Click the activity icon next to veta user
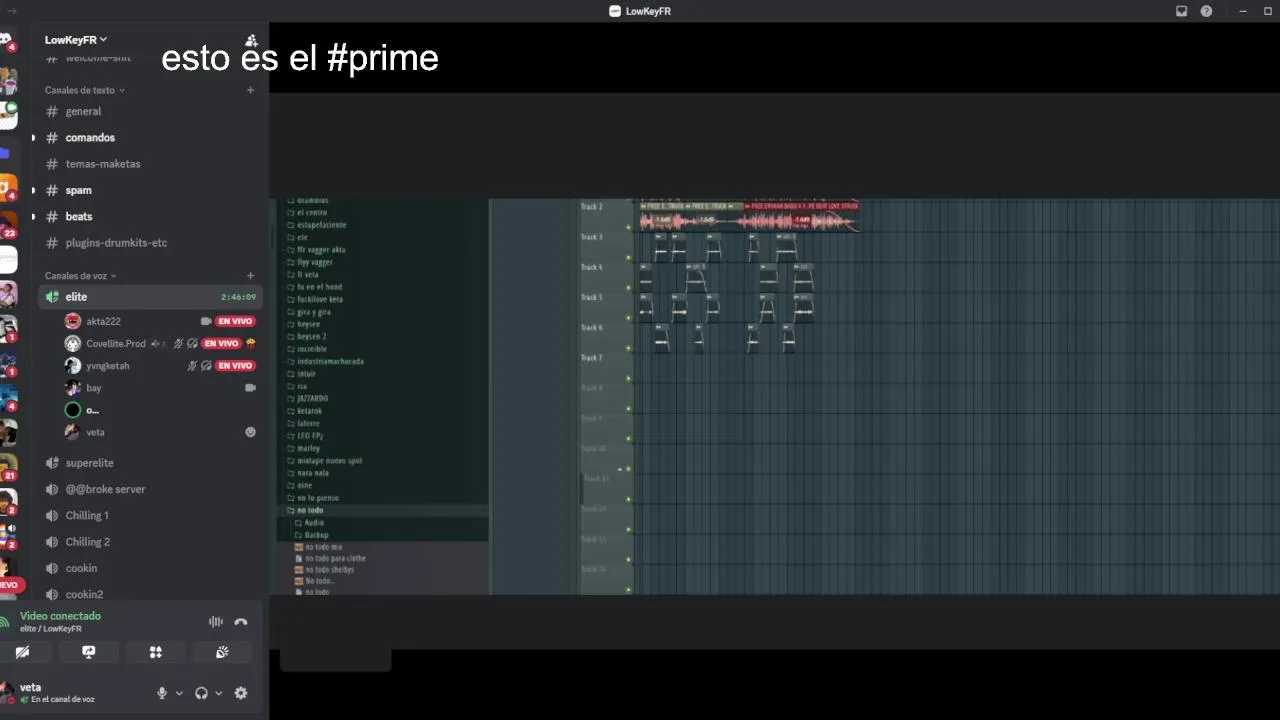This screenshot has width=1280, height=720. (x=250, y=432)
